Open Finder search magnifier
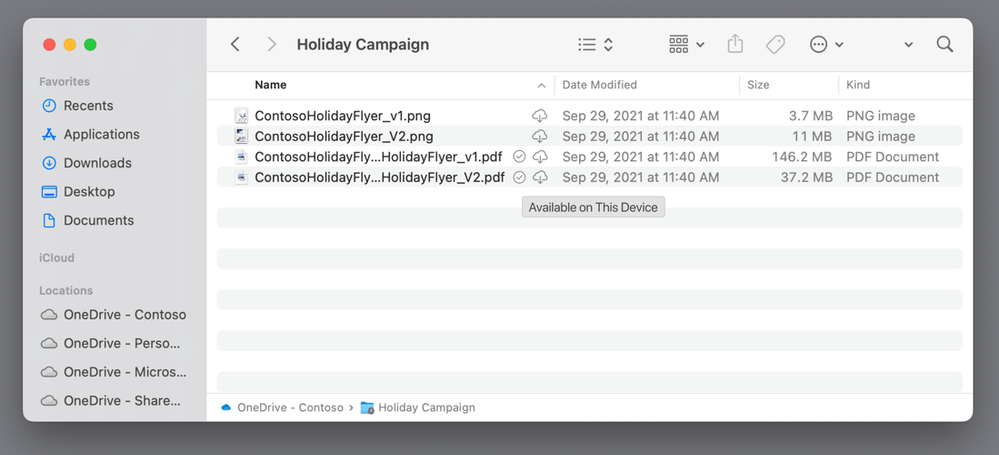 coord(945,44)
